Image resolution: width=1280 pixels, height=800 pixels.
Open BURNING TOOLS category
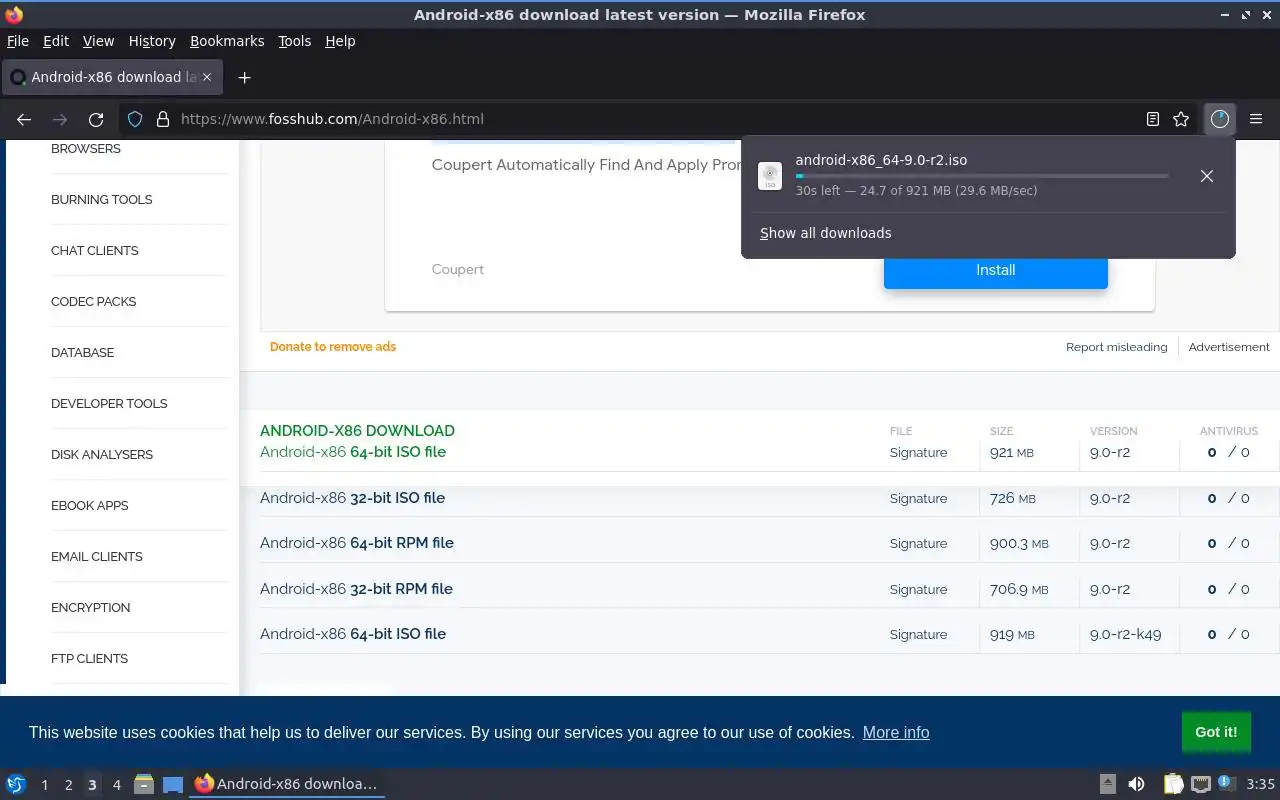102,200
